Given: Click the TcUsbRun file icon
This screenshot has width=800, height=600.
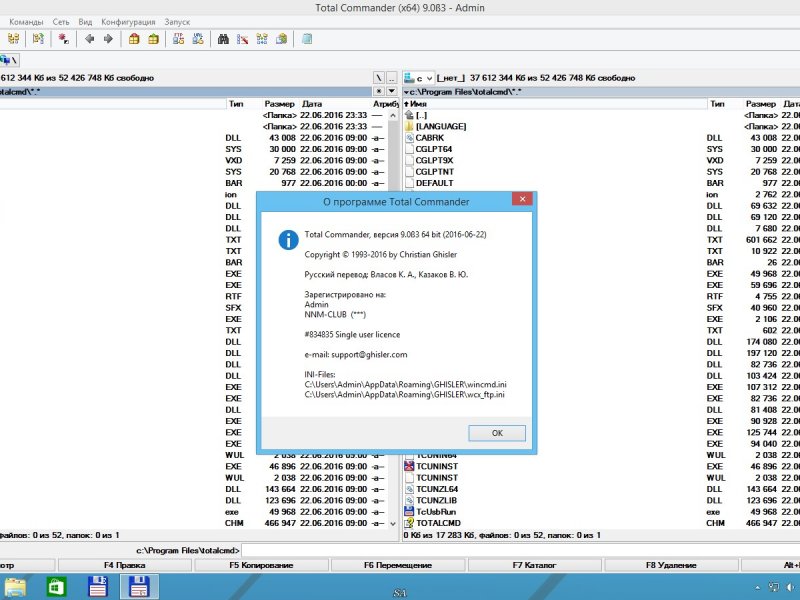Looking at the screenshot, I should point(409,512).
